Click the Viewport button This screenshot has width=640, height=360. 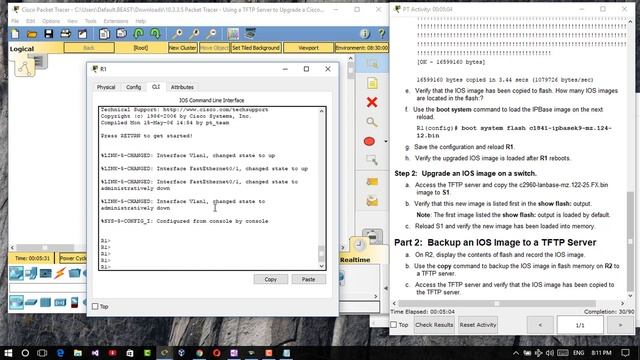[x=309, y=48]
